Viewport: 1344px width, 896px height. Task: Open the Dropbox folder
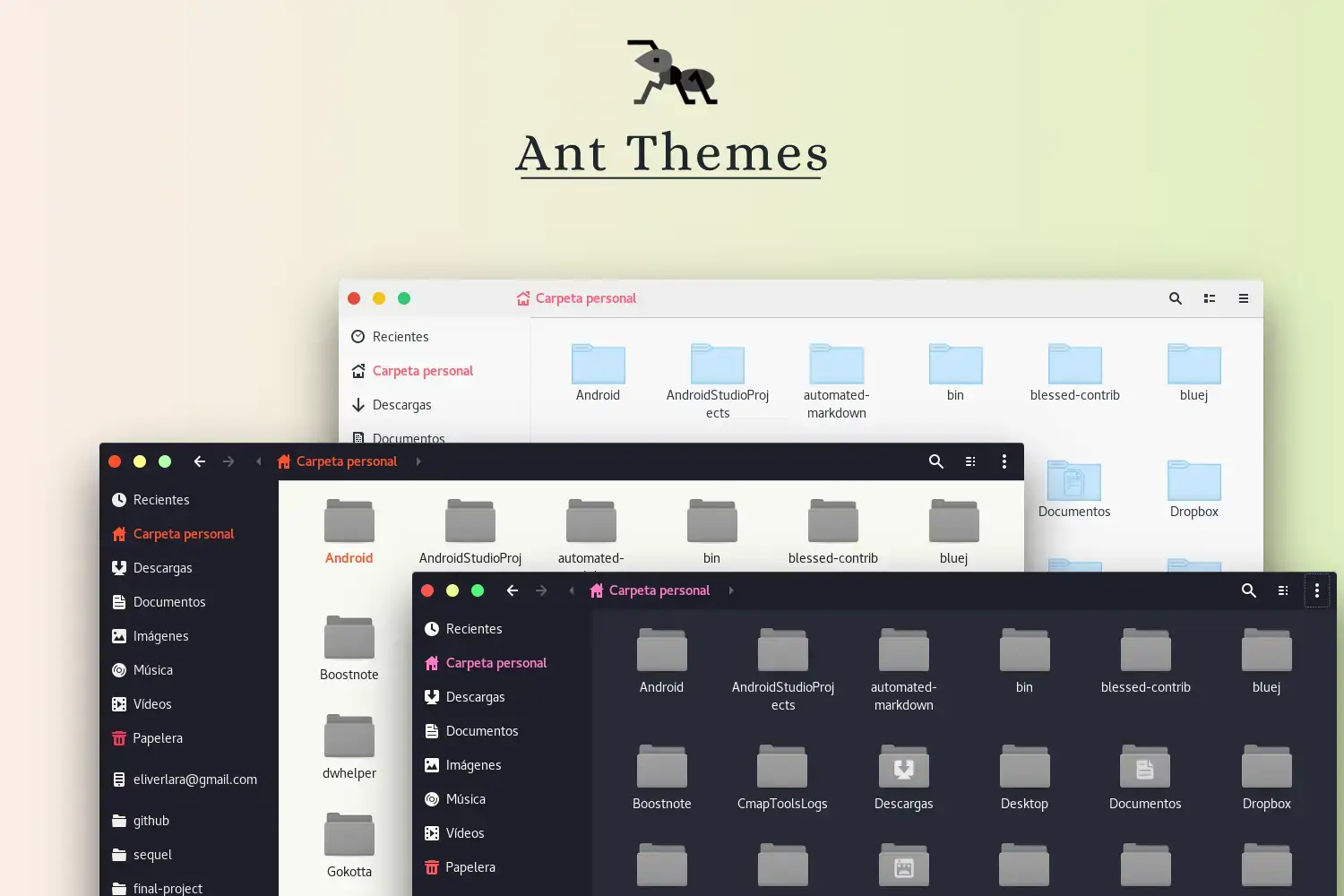click(x=1266, y=769)
